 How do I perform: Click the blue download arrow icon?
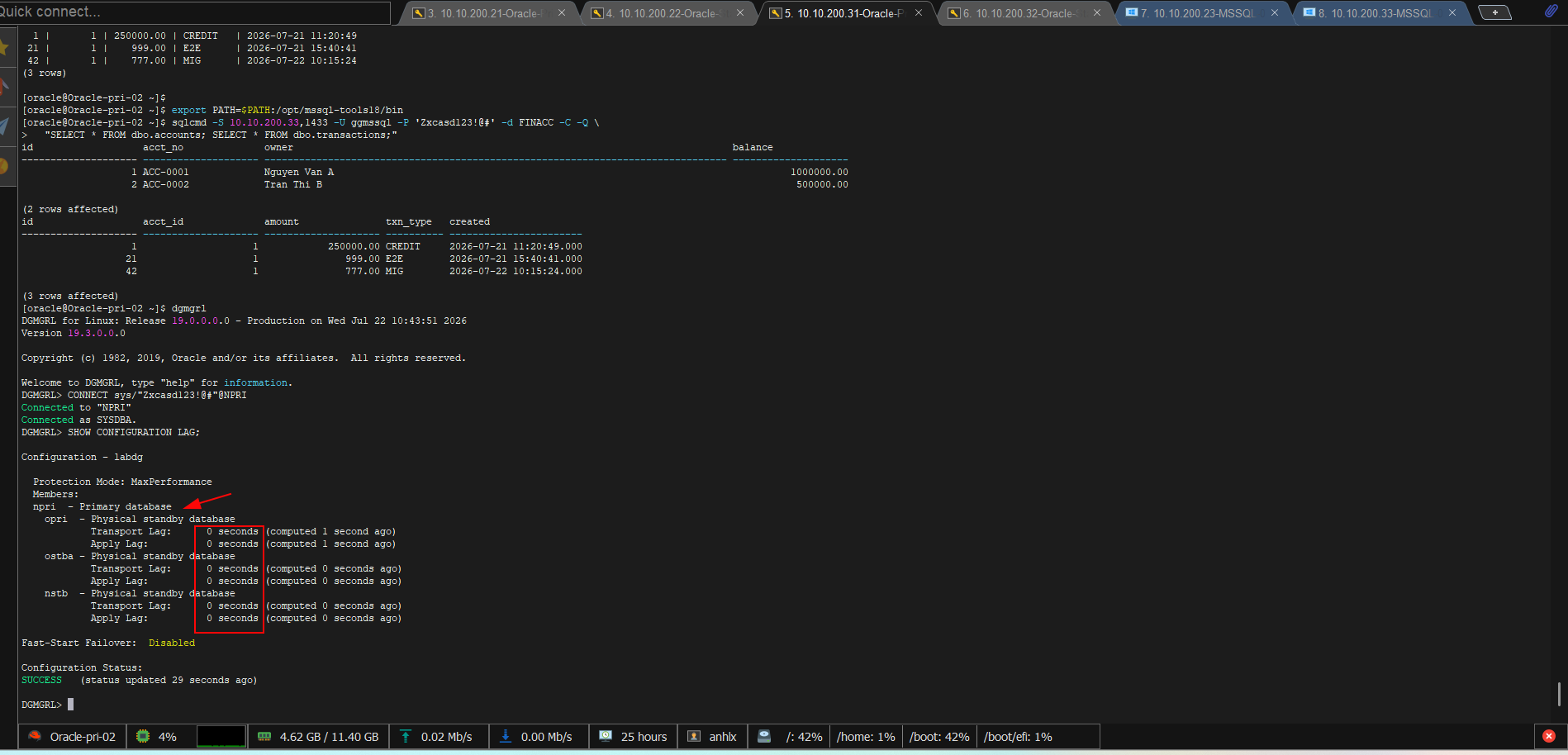[x=505, y=736]
